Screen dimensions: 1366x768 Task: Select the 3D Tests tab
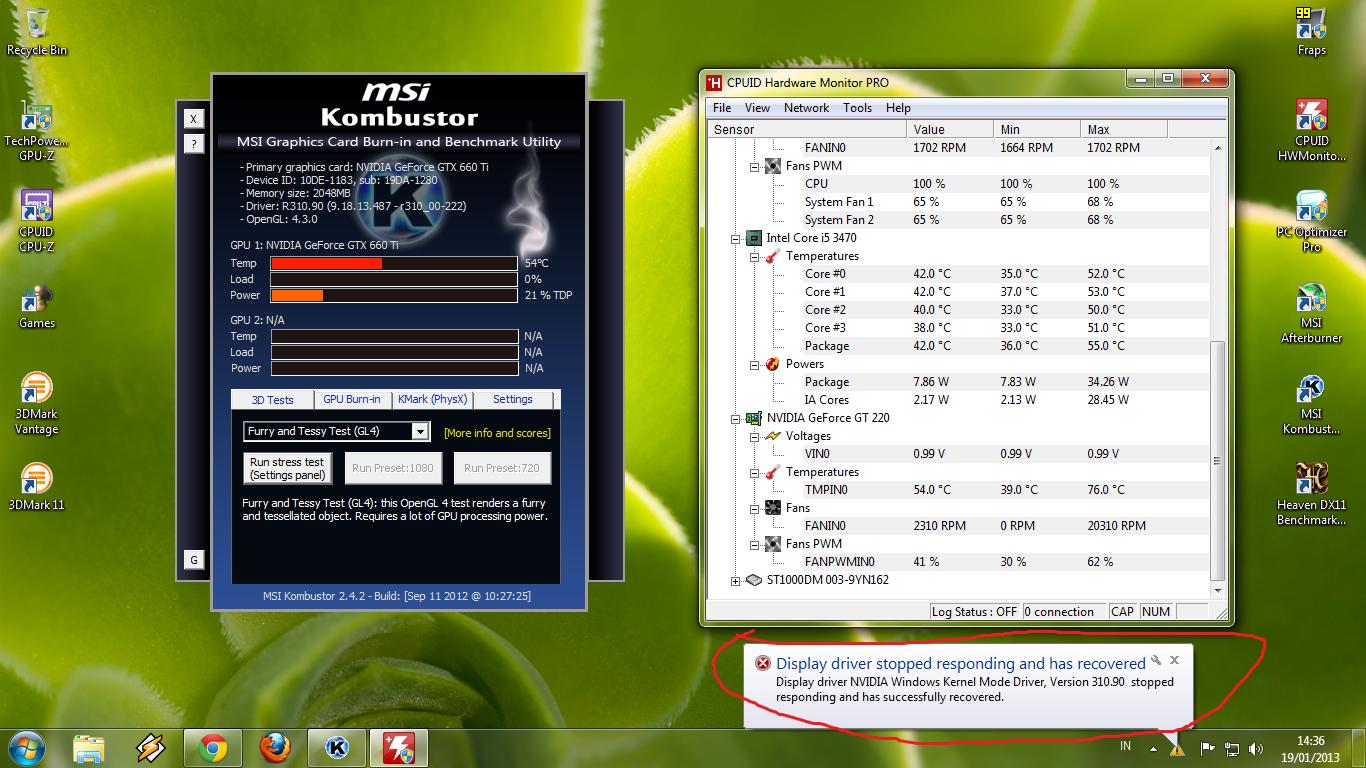272,400
